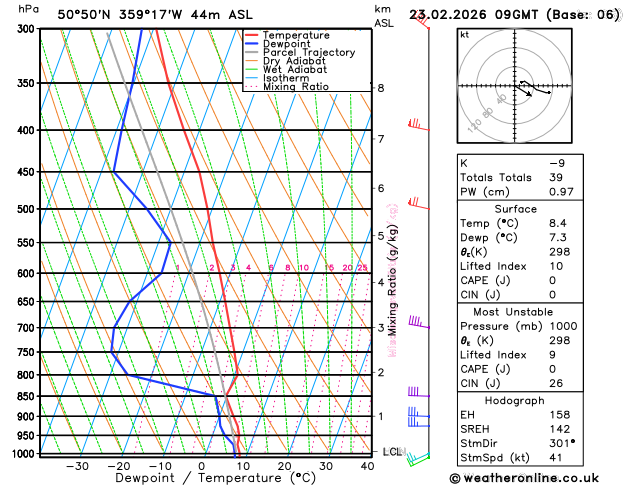
Task: Click the surface Lifted Index value 10
Action: pos(556,266)
